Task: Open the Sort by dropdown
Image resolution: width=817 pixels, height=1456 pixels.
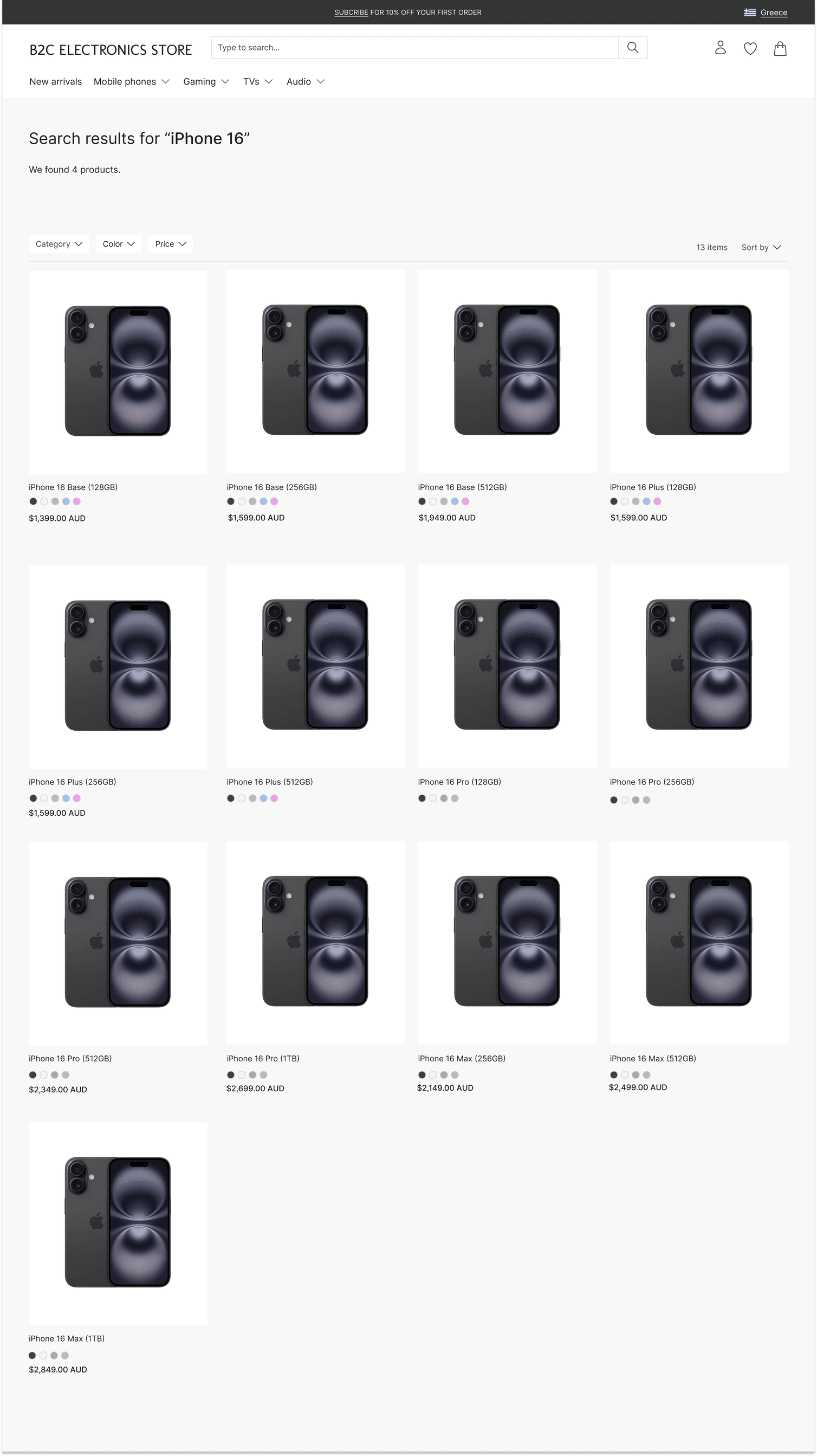Action: [x=761, y=247]
